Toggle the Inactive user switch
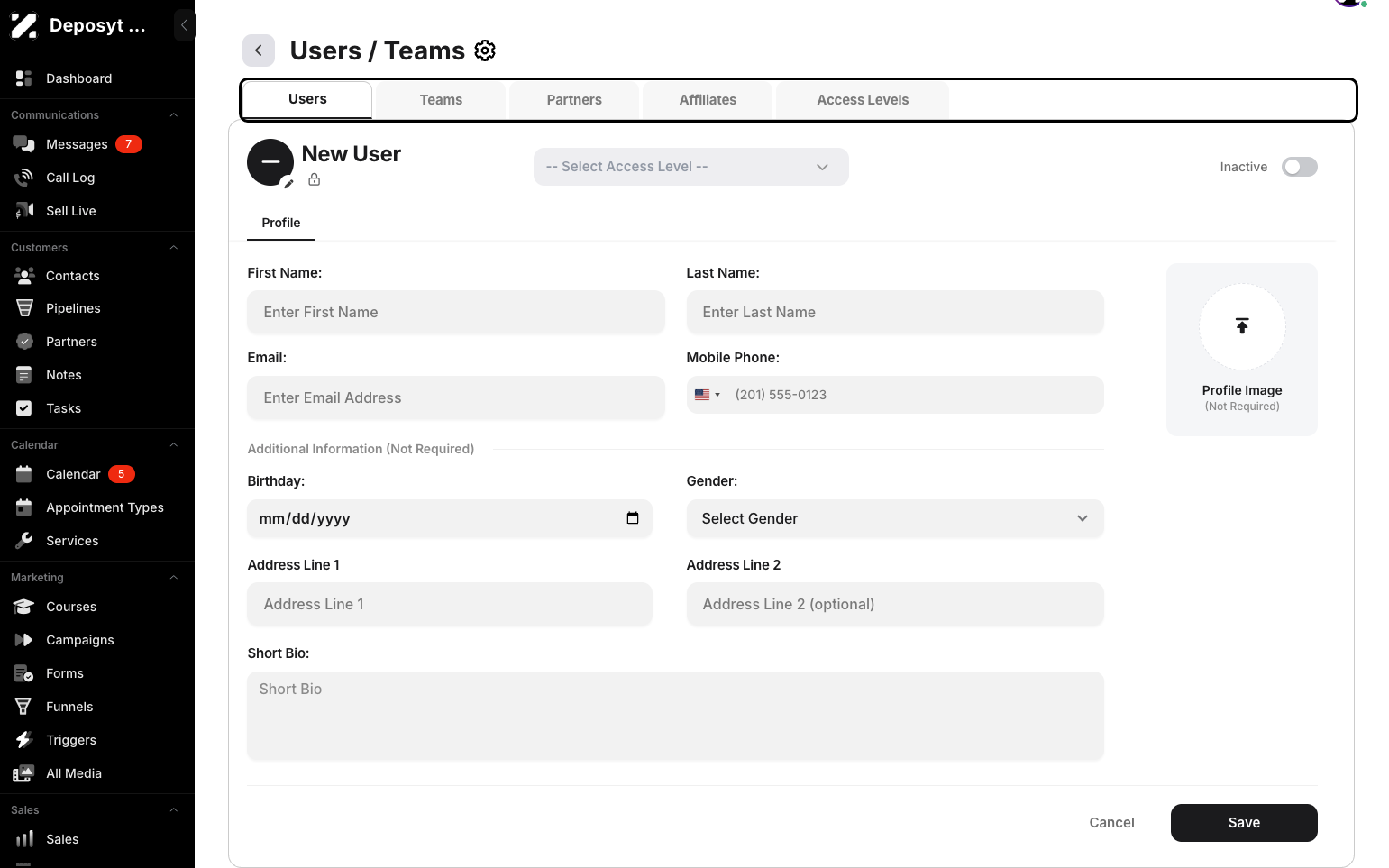This screenshot has height=868, width=1389. 1300,167
